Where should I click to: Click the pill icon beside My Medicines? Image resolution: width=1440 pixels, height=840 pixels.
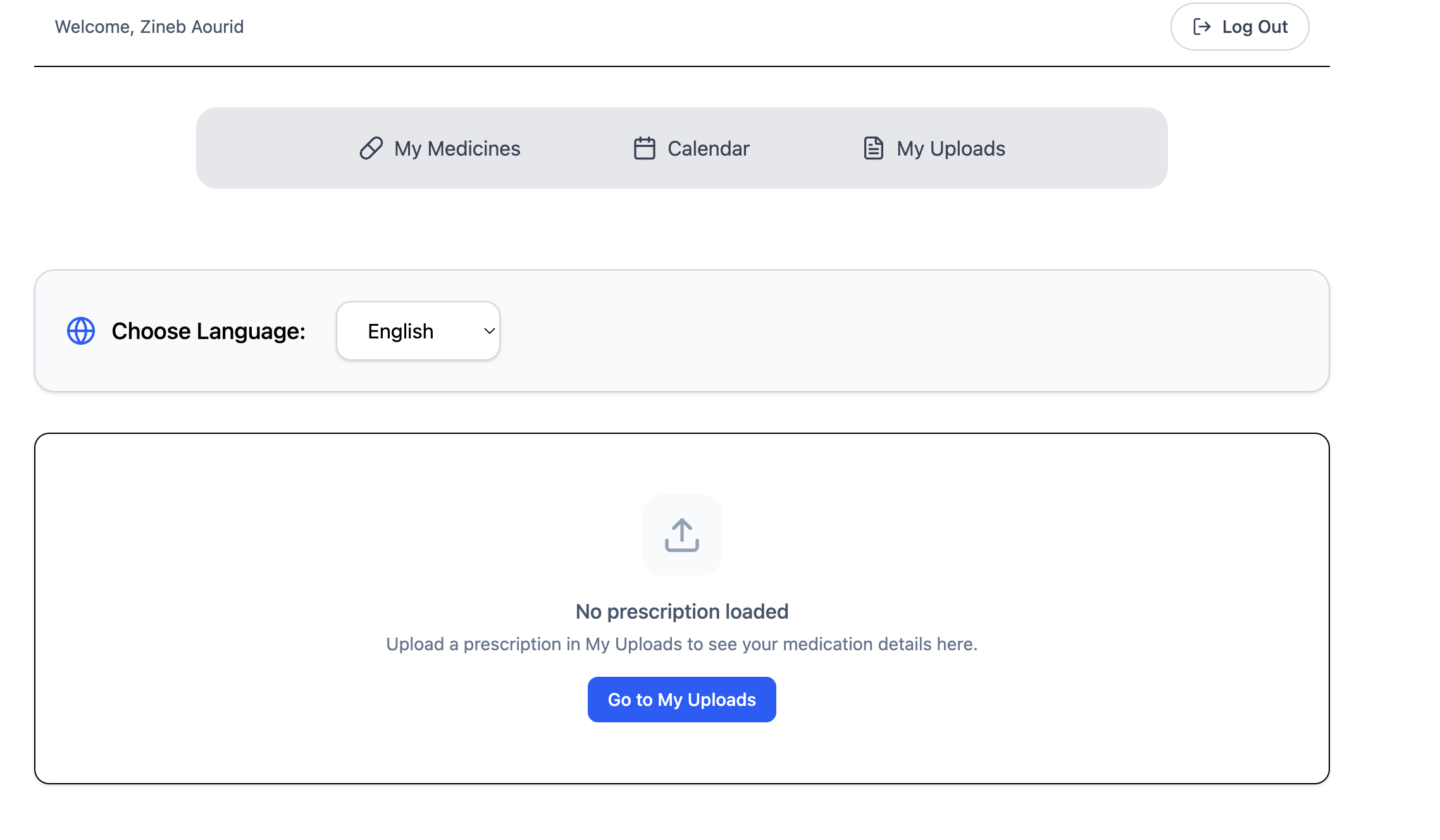tap(371, 148)
